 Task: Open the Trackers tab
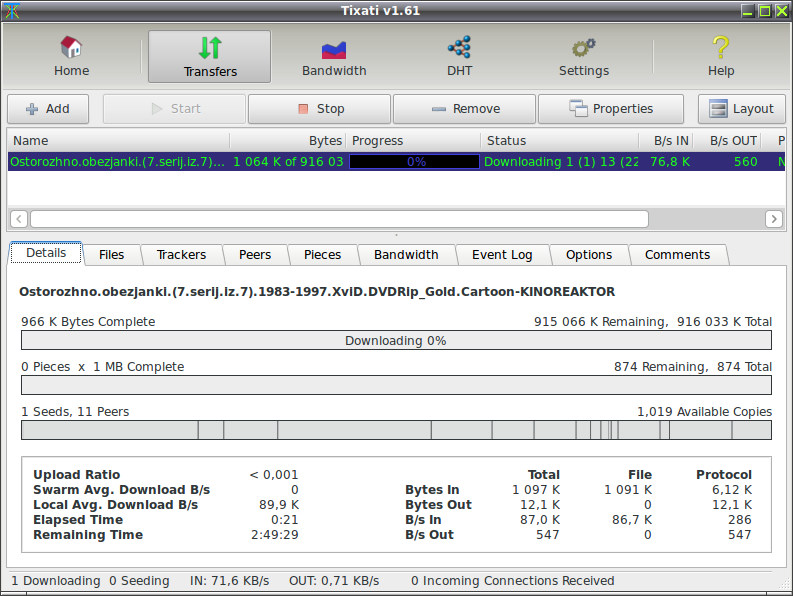pyautogui.click(x=181, y=254)
